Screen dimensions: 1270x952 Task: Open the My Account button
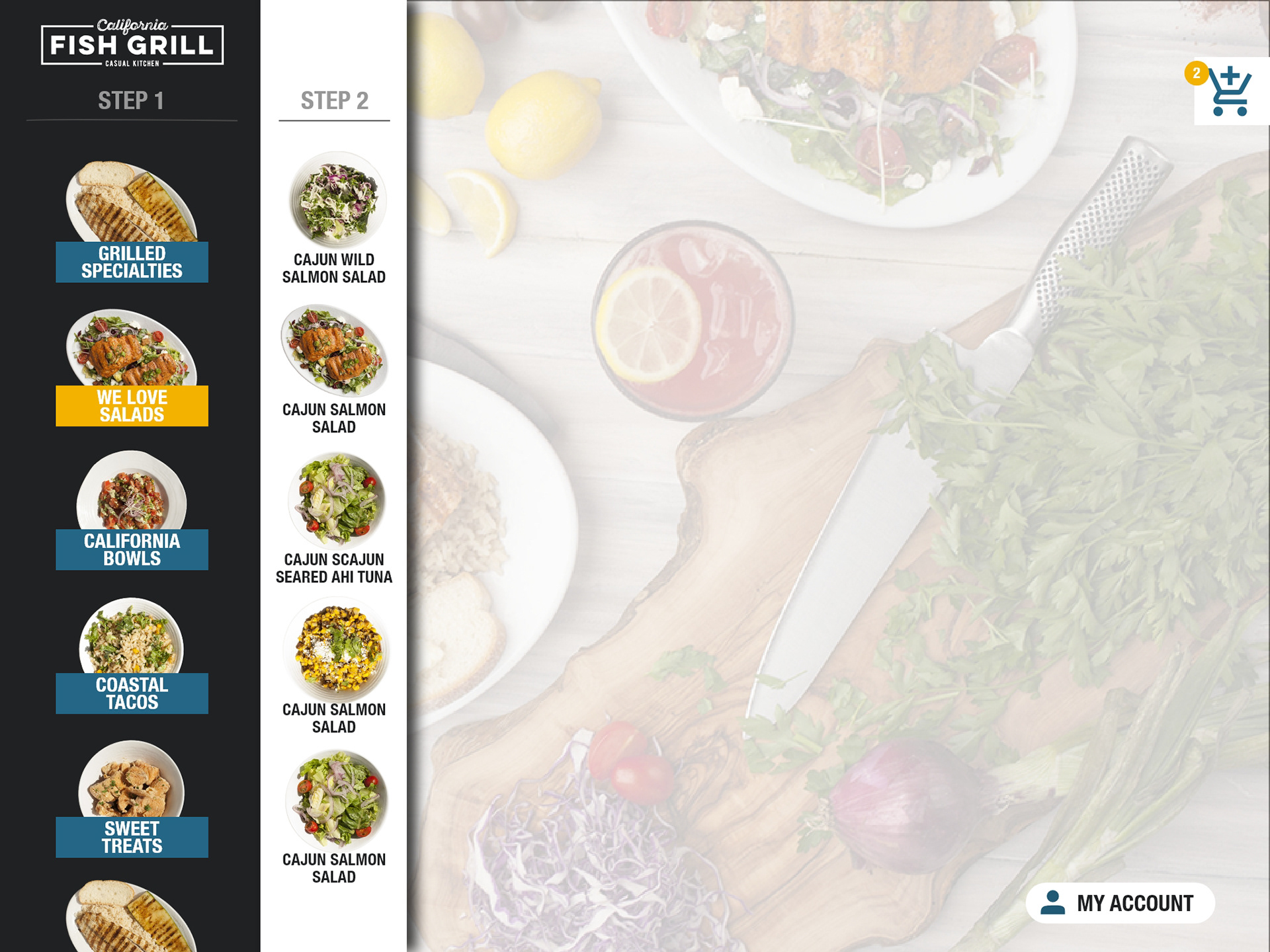[x=1120, y=903]
